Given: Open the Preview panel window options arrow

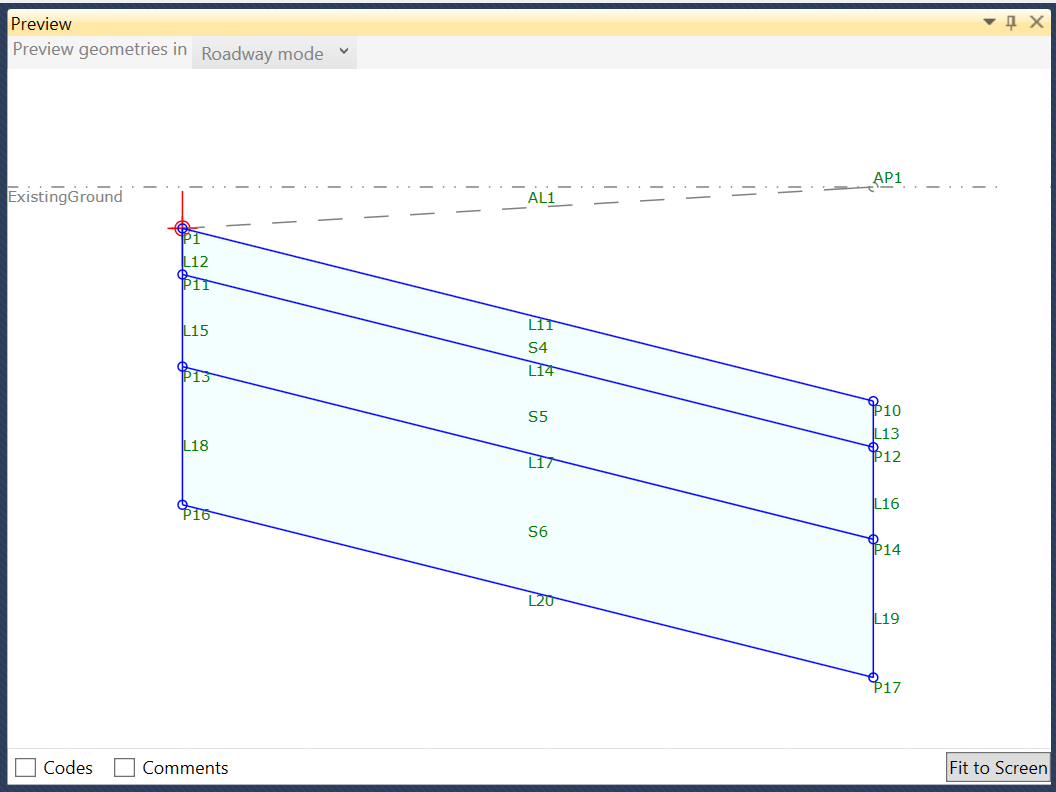Looking at the screenshot, I should pyautogui.click(x=988, y=21).
